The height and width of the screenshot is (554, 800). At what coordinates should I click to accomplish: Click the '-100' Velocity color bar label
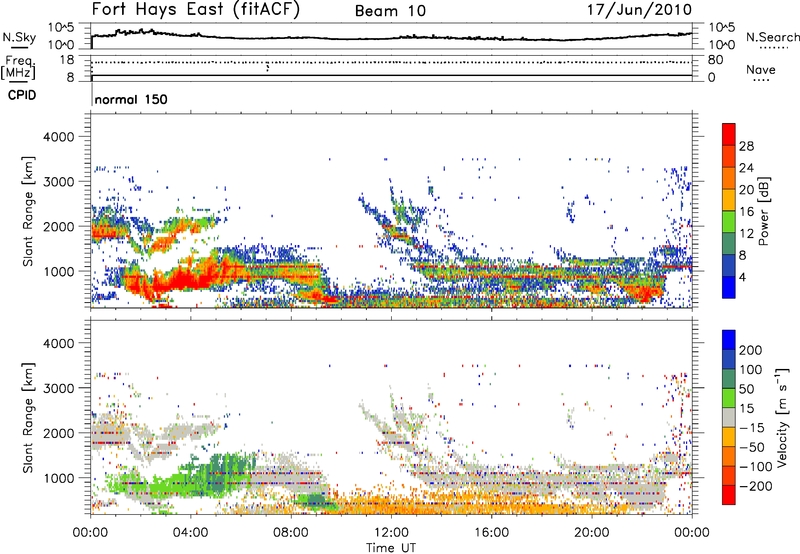755,467
